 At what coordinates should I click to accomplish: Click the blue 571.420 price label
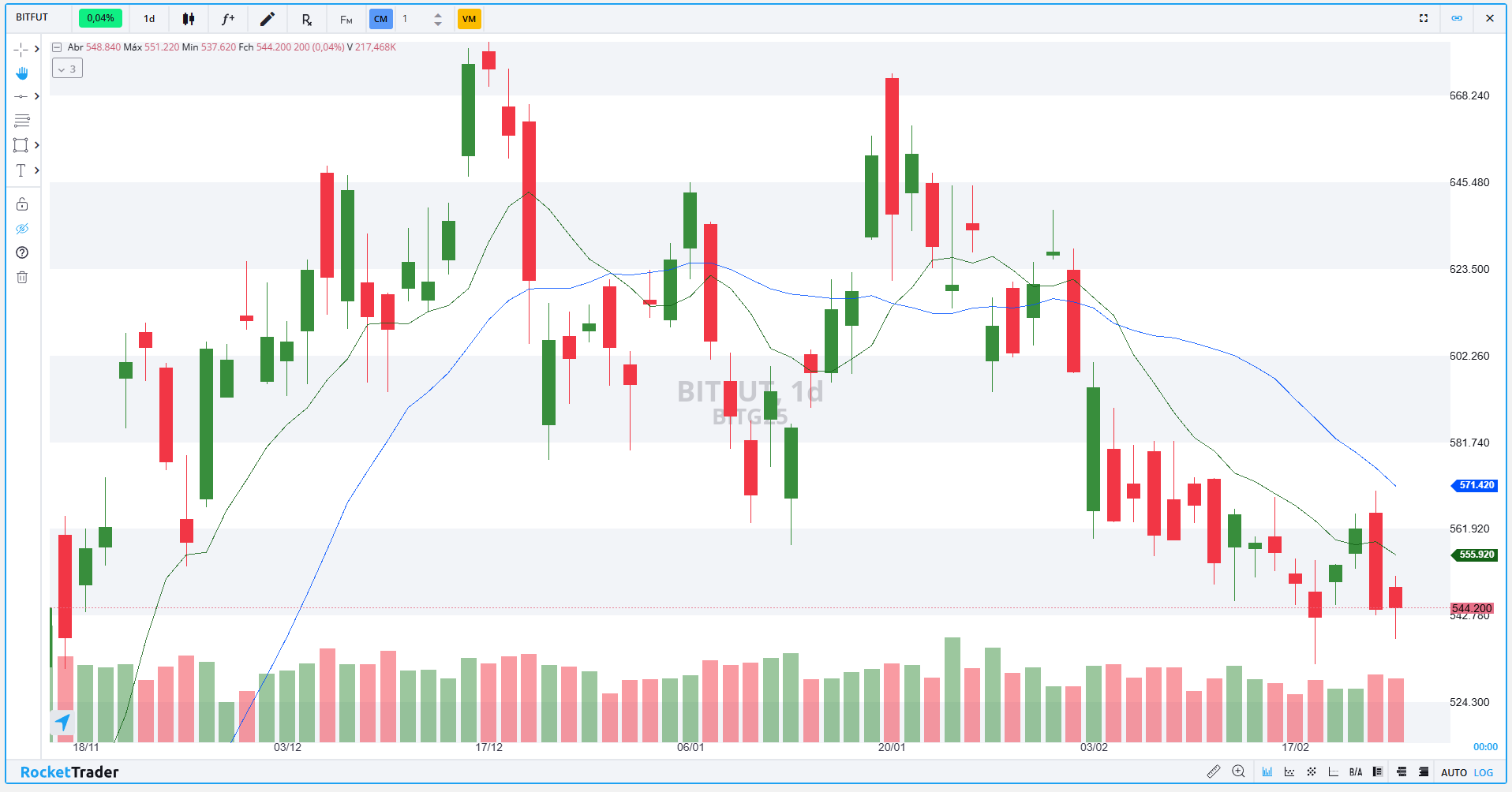coord(1476,485)
